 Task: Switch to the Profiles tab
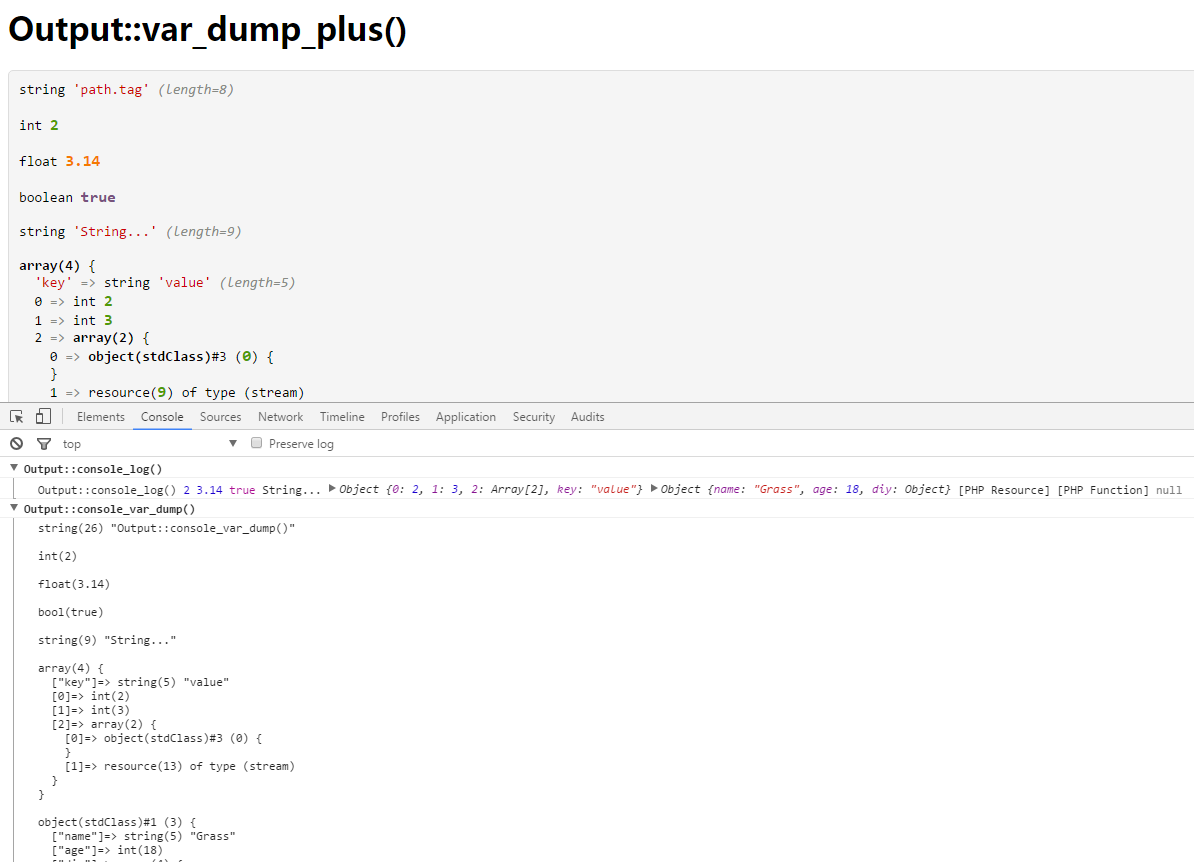401,417
